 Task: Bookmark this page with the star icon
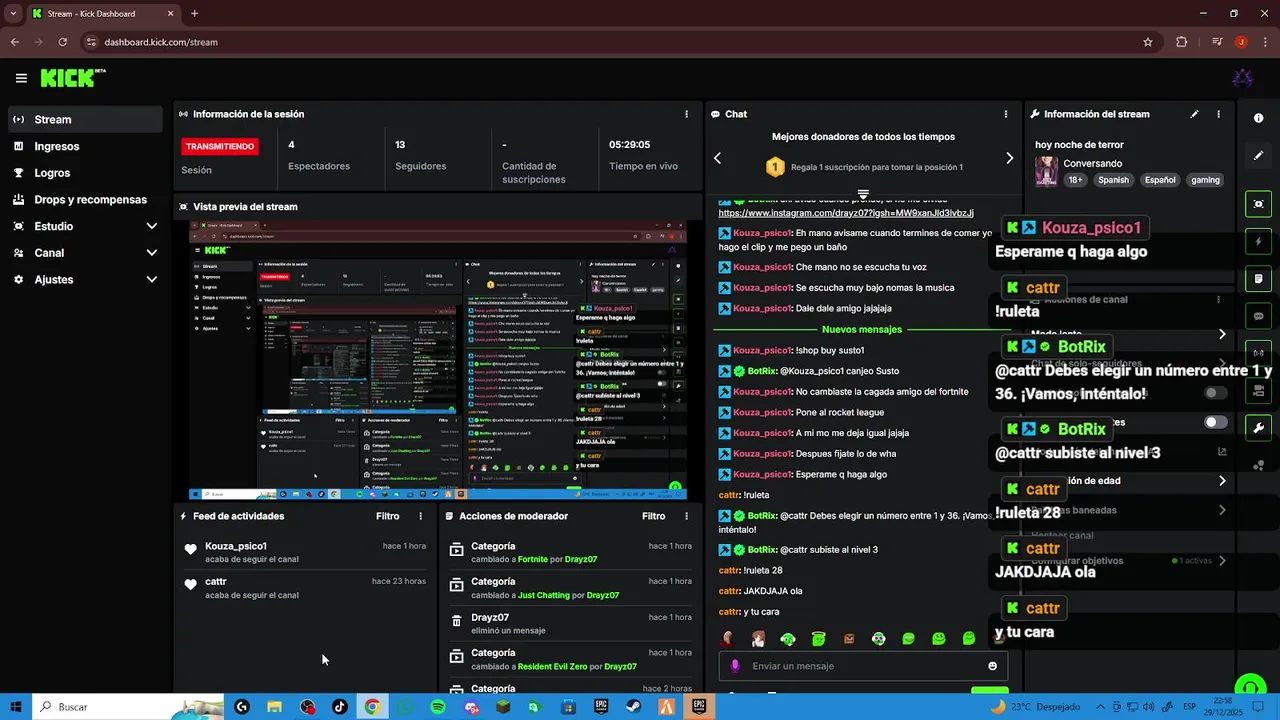(x=1148, y=42)
